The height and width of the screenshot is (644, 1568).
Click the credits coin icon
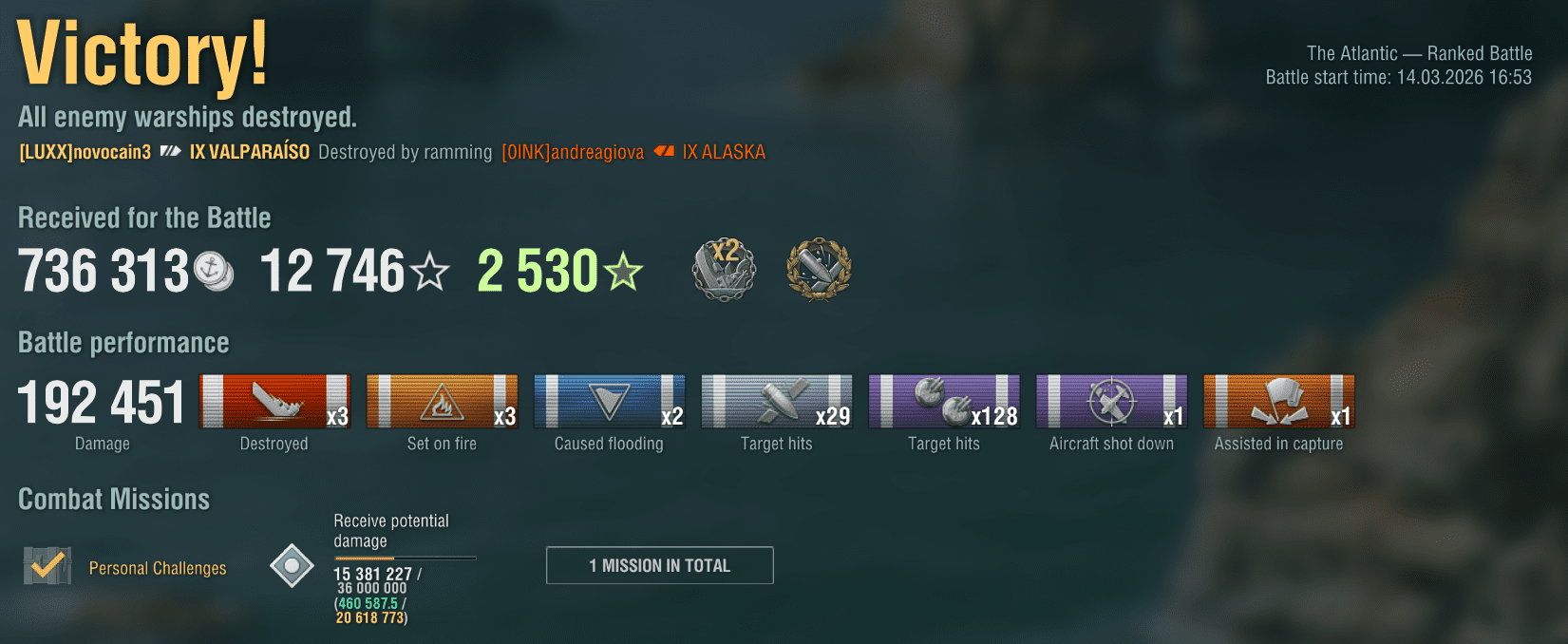tap(214, 272)
